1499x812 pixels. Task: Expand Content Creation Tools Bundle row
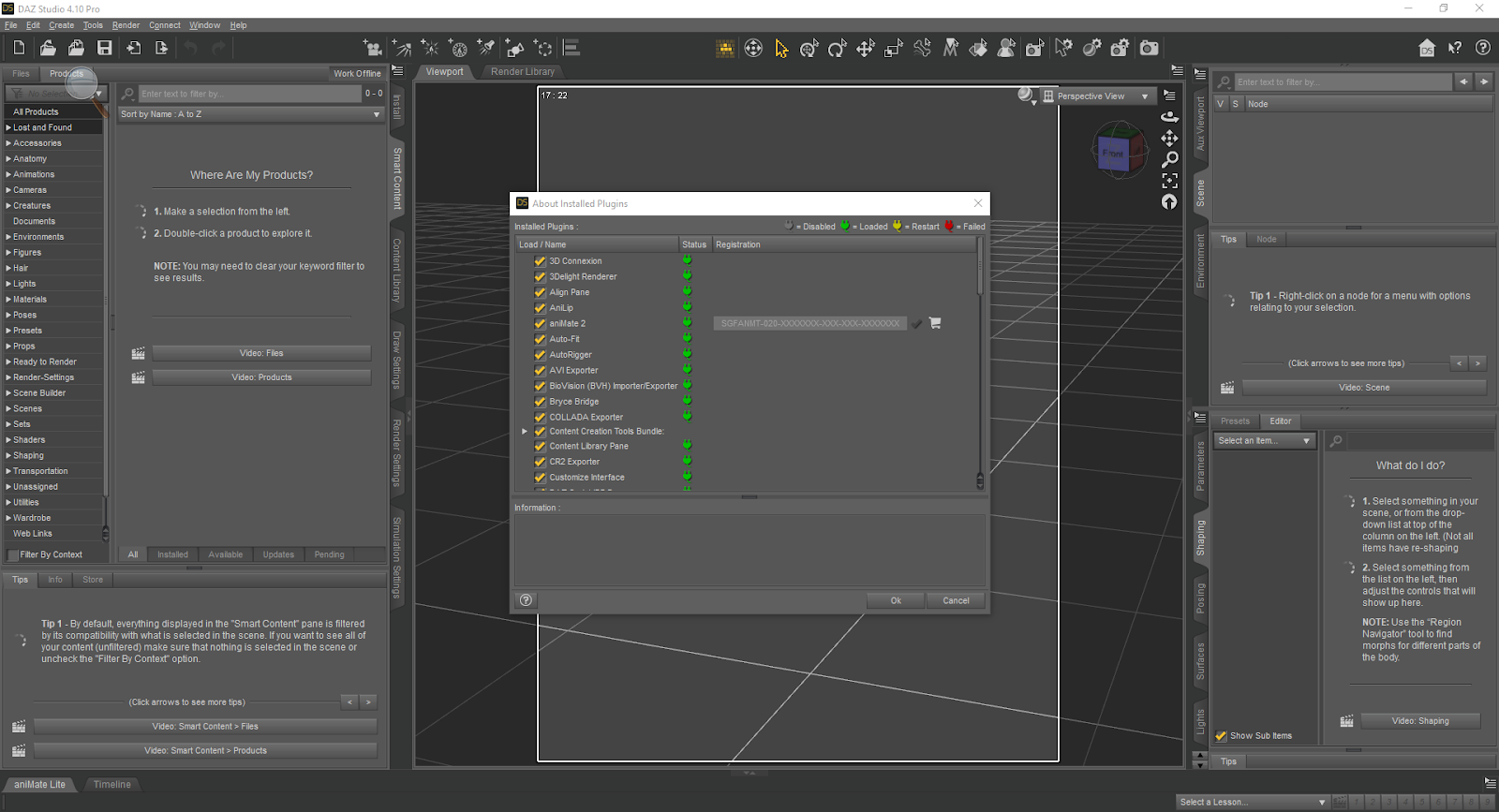[525, 432]
